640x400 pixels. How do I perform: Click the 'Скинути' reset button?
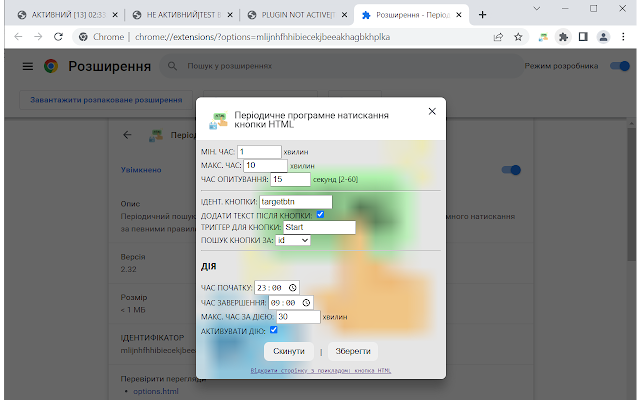pos(289,351)
